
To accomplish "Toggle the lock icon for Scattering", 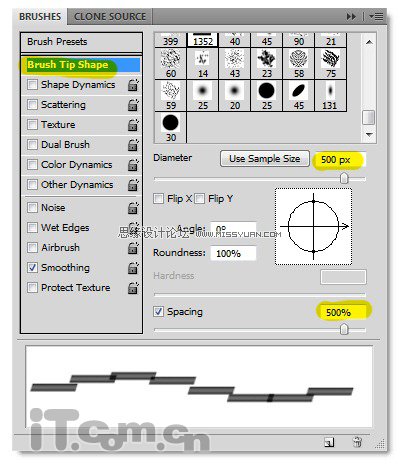I will tap(133, 105).
